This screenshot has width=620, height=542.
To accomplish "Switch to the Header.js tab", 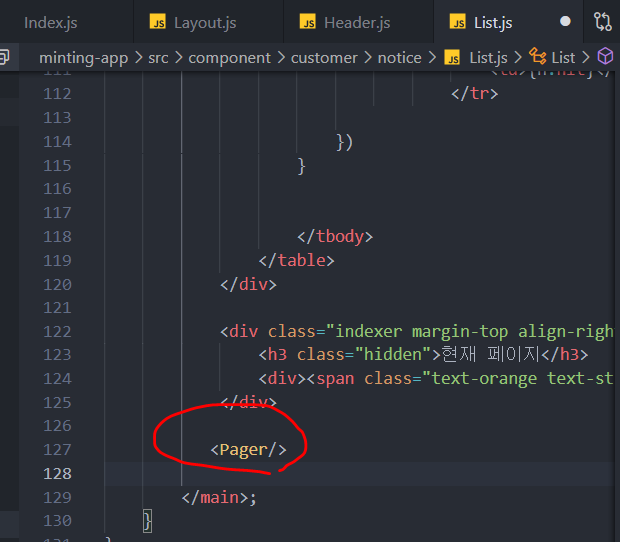I will (x=359, y=23).
